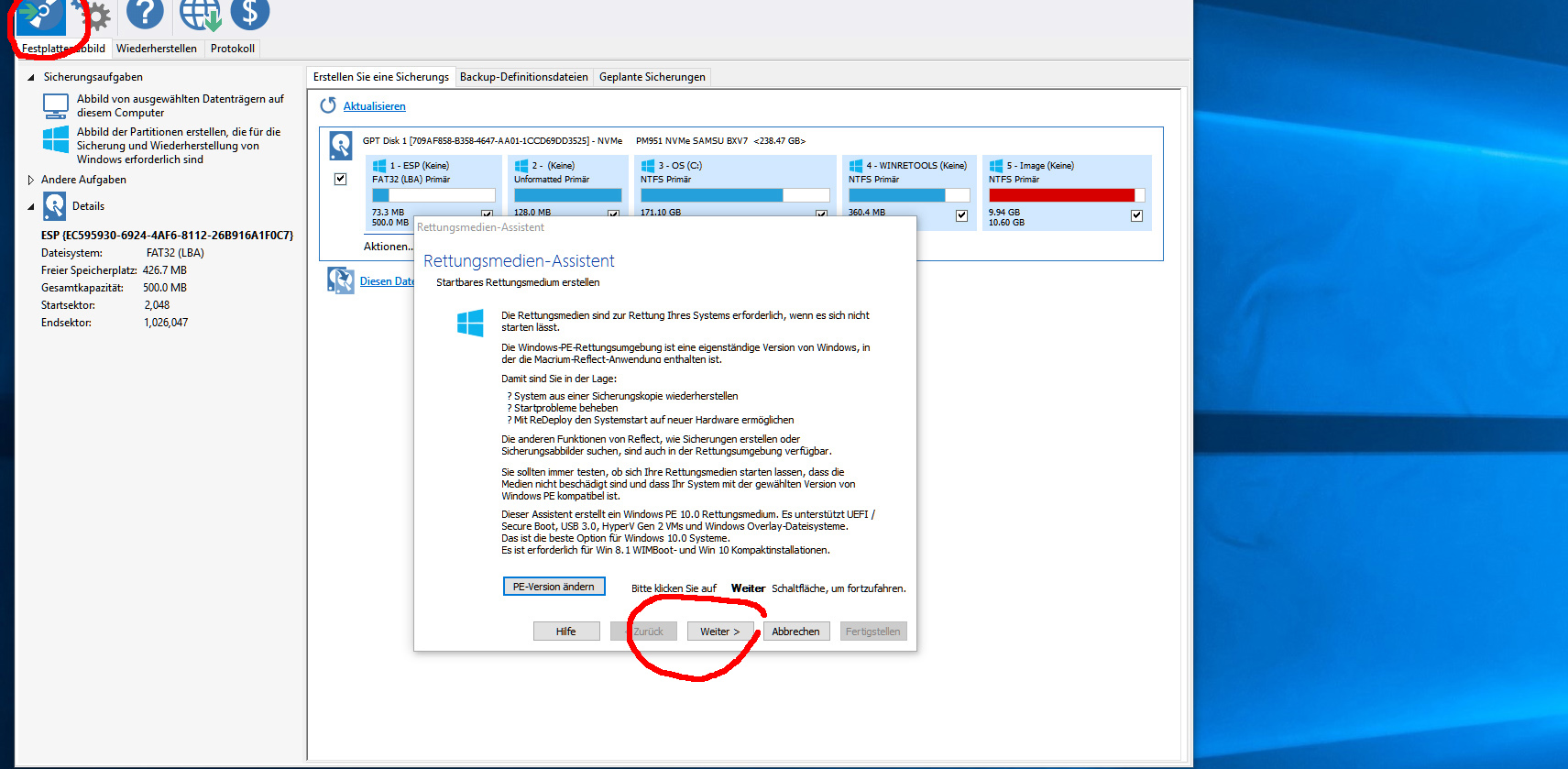Click the Windows logo in the Rettungsmedien-Assistent dialog
The image size is (1568, 769).
coord(470,323)
